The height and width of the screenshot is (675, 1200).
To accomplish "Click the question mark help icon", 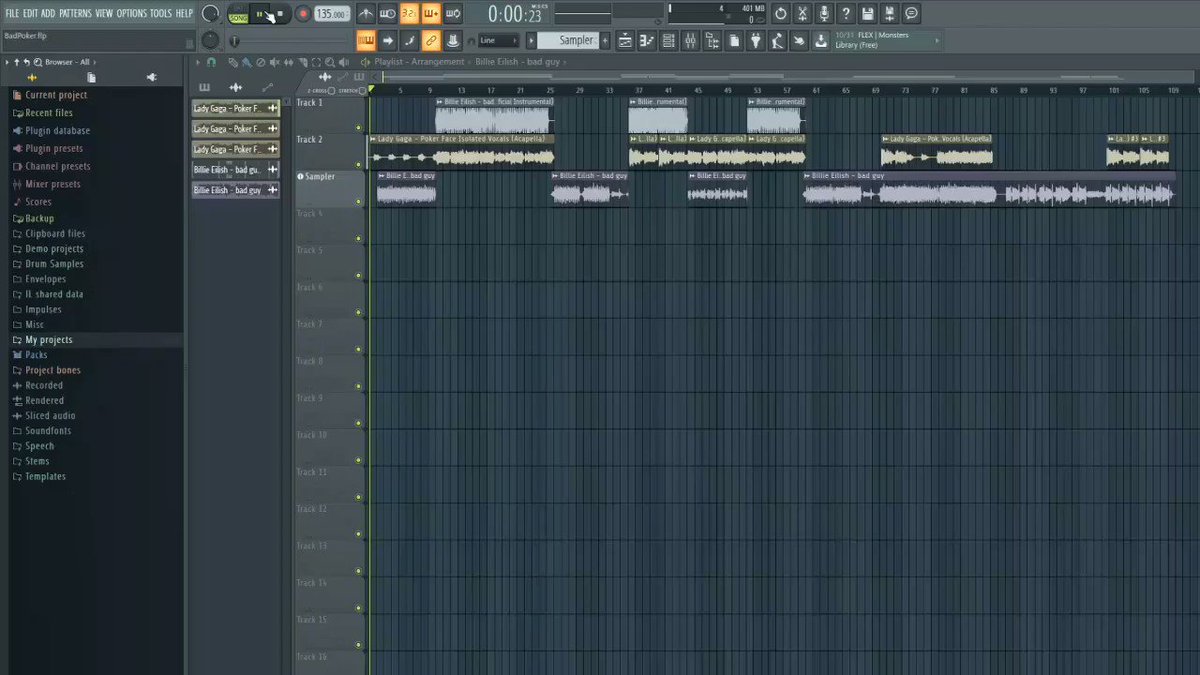I will (846, 13).
